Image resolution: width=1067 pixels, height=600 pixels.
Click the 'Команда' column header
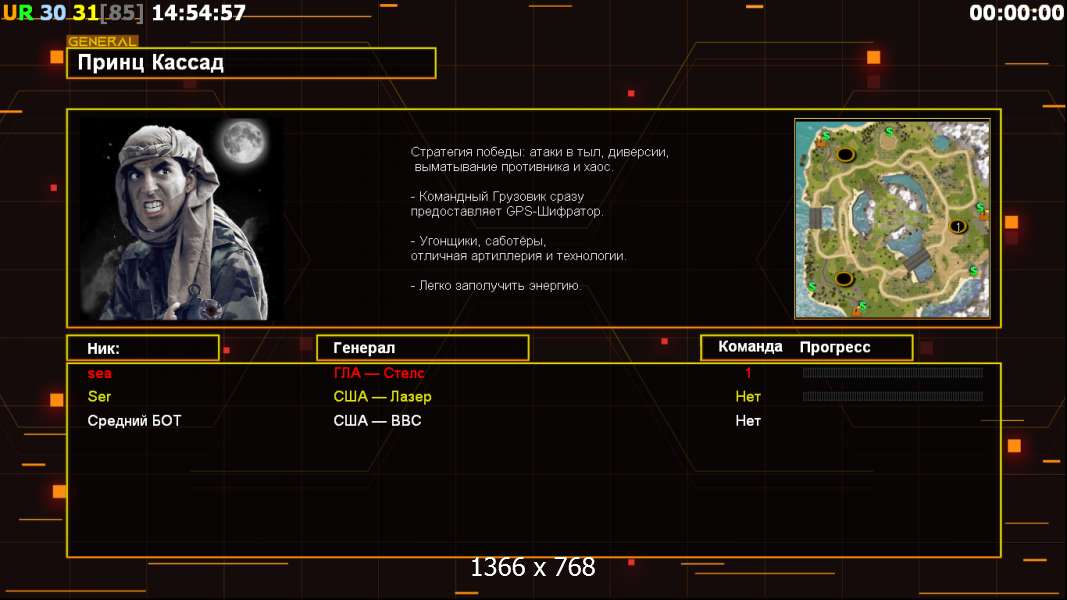pos(751,347)
